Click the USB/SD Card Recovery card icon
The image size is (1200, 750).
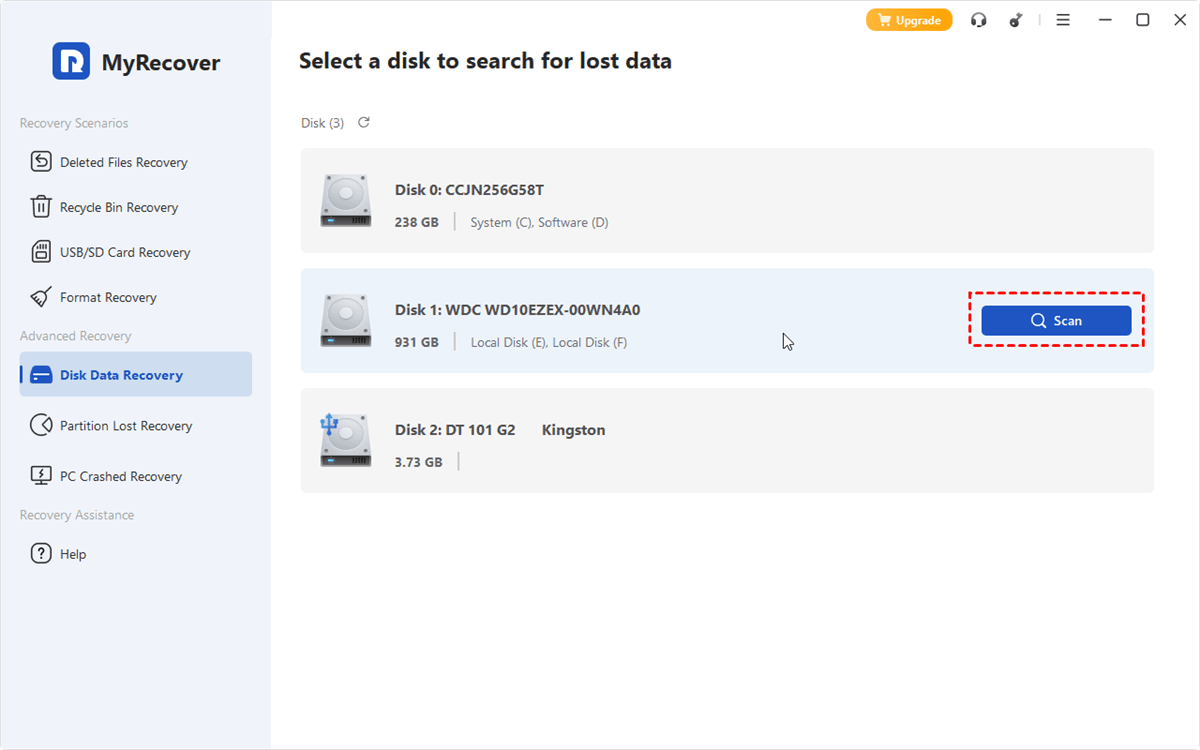click(41, 252)
